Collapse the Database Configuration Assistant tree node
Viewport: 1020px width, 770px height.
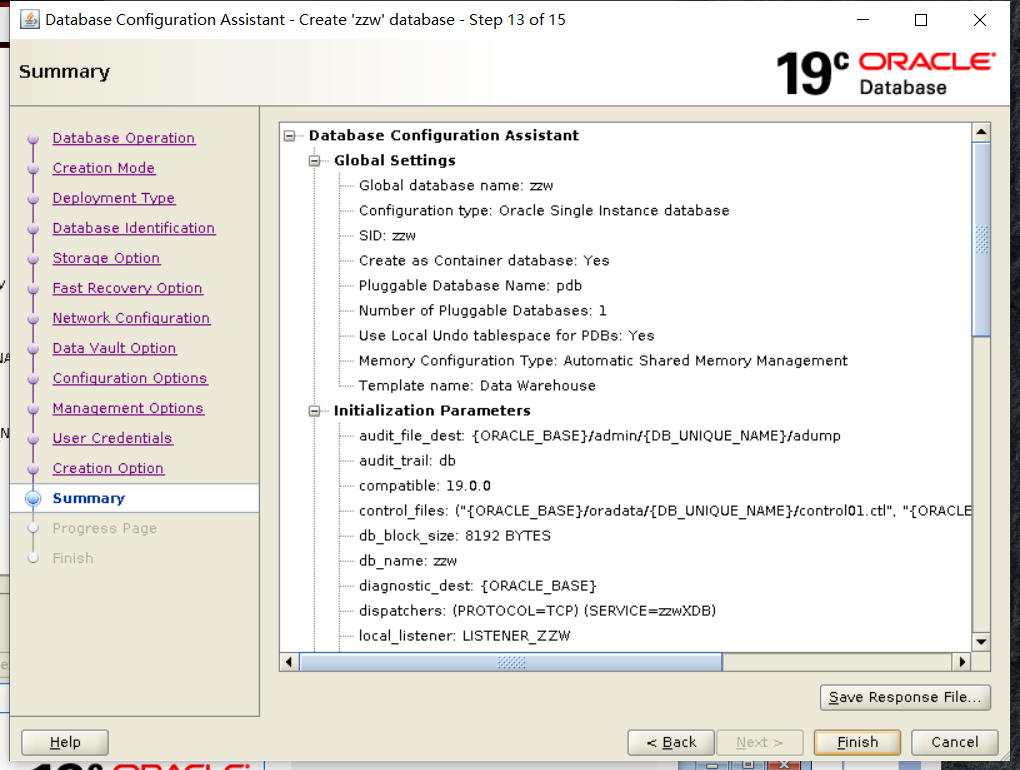[x=289, y=135]
